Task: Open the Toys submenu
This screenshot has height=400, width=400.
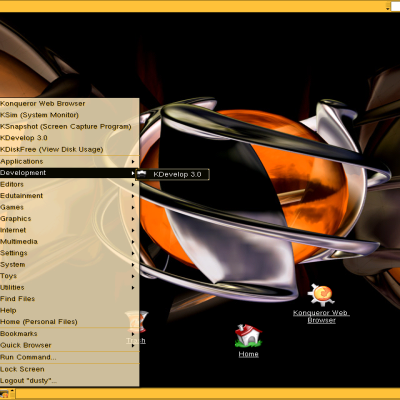Action: 69,276
